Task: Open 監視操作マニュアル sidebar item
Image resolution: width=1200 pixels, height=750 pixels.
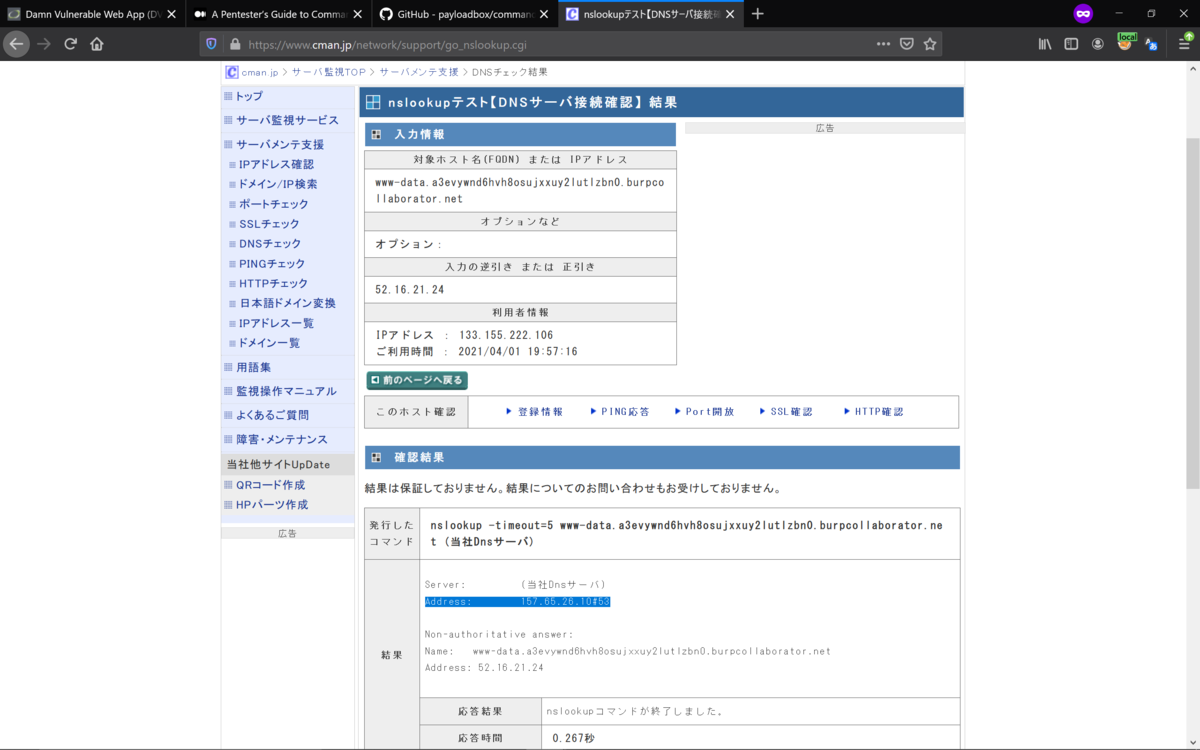Action: click(285, 391)
